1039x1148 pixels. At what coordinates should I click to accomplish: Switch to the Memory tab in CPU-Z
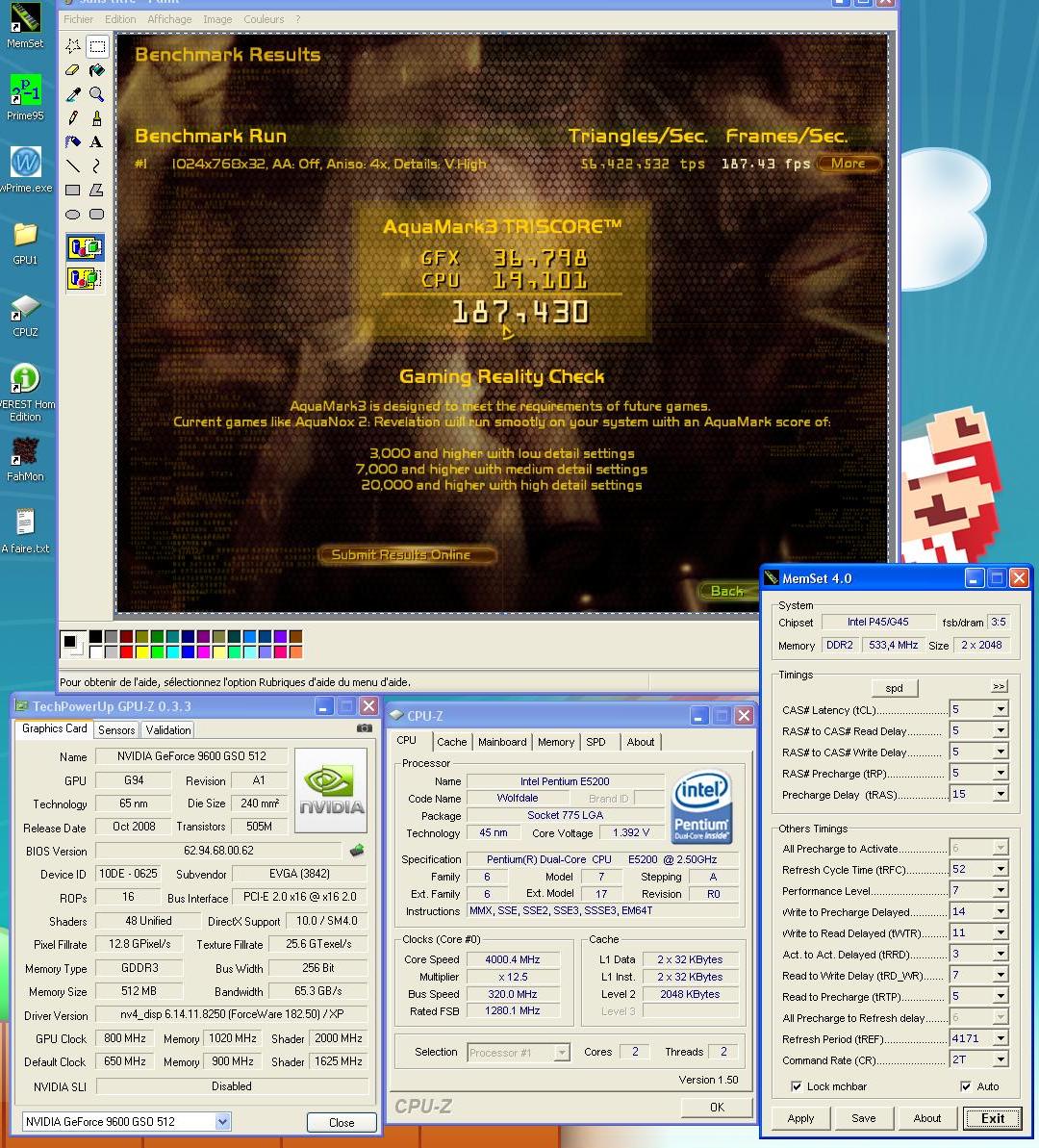556,742
